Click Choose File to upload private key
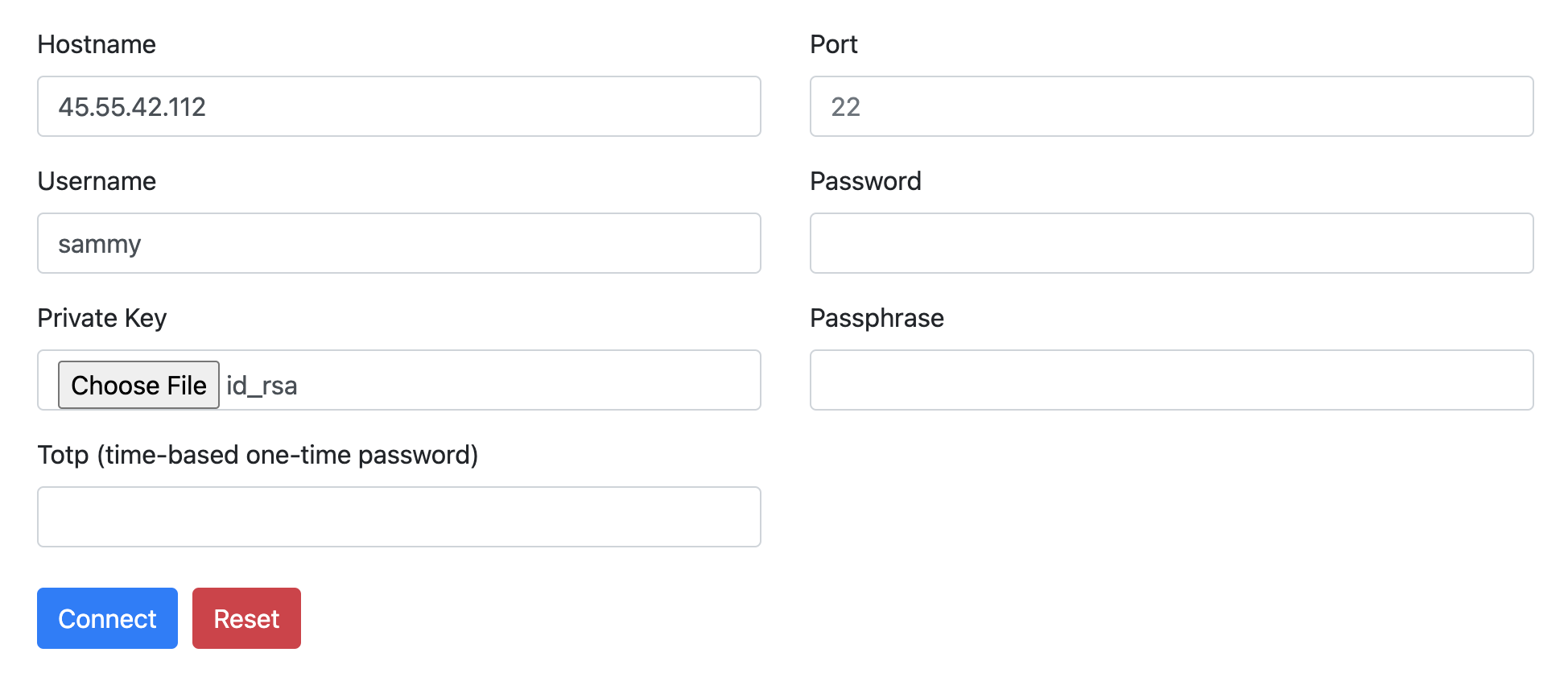The width and height of the screenshot is (1568, 673). (138, 385)
